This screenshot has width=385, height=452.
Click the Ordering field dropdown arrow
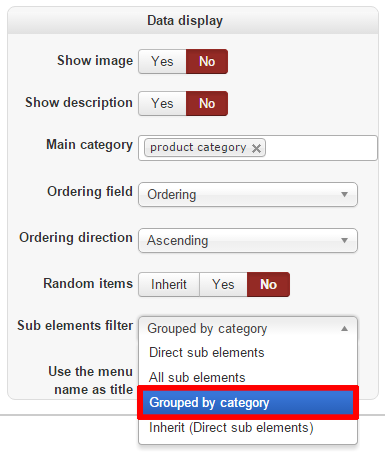point(345,194)
